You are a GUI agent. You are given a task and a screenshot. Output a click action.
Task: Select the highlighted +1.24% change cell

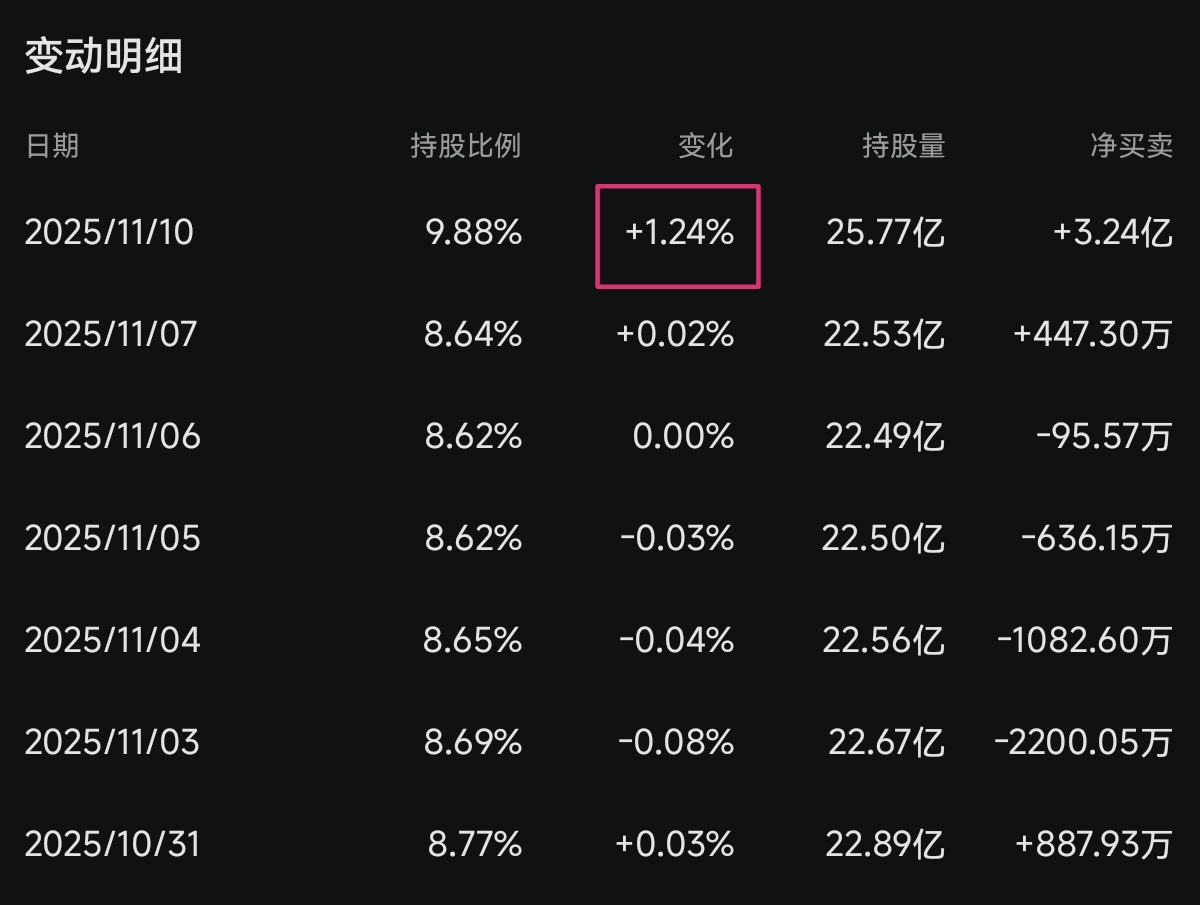click(x=679, y=234)
